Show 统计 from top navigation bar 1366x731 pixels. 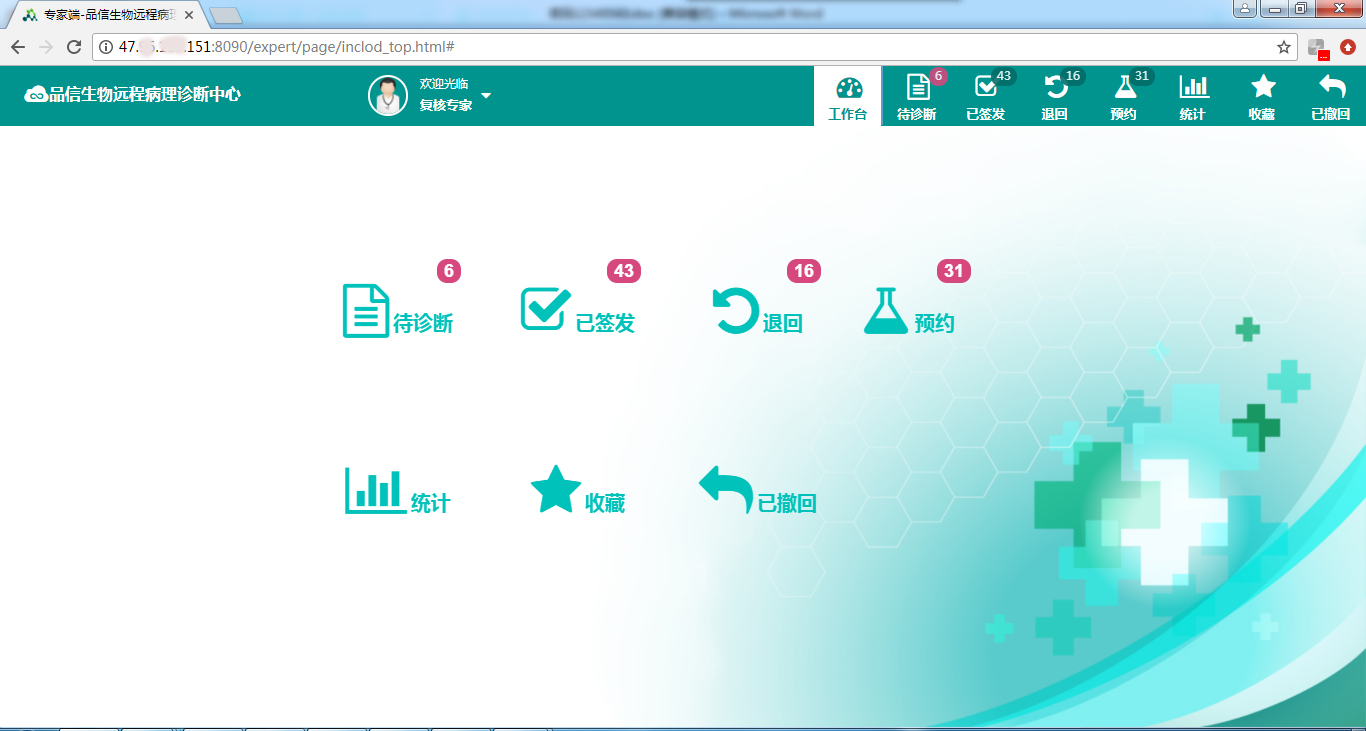1193,97
